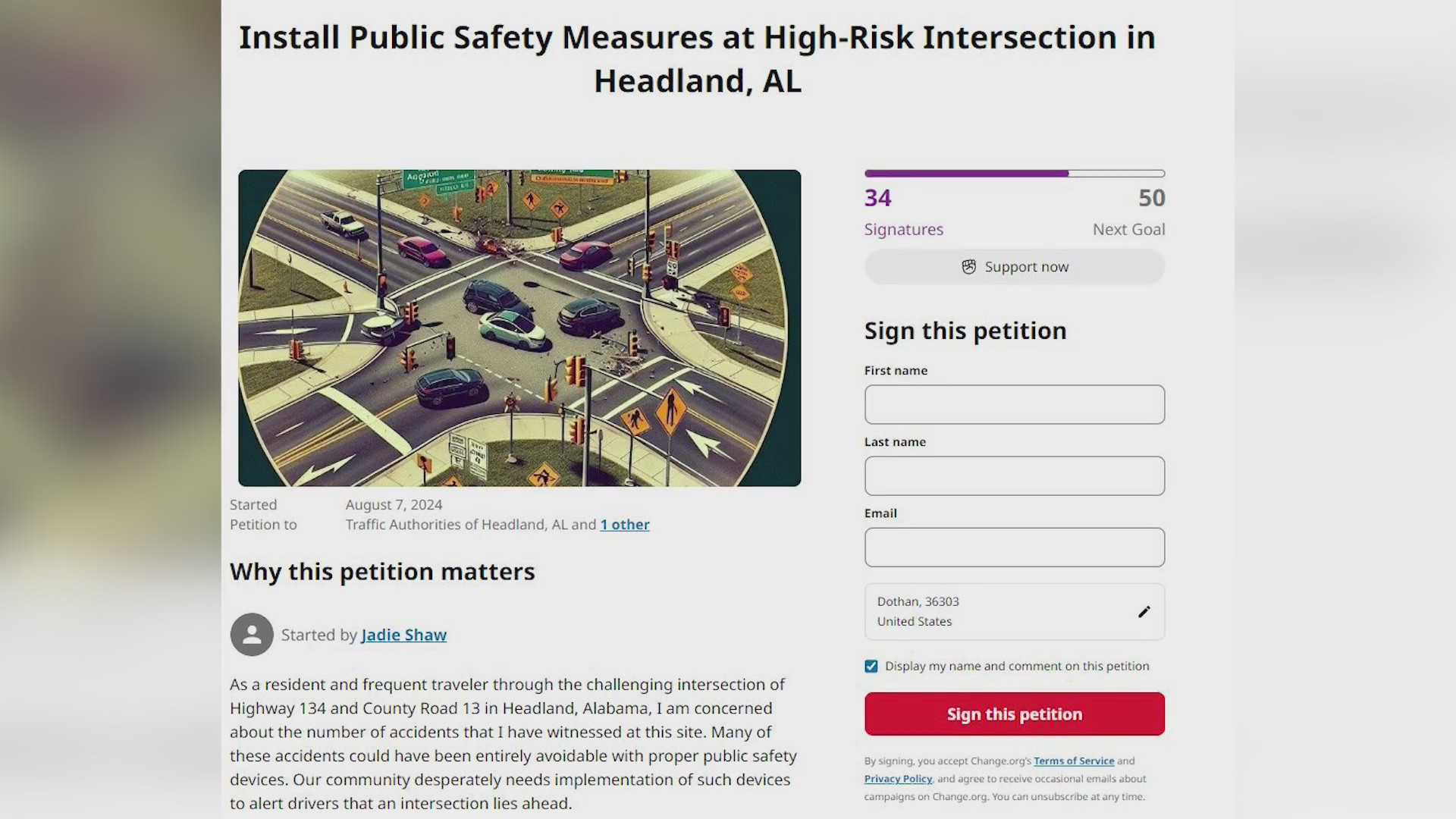The height and width of the screenshot is (819, 1456).
Task: Click the intersection petition image
Action: [519, 328]
